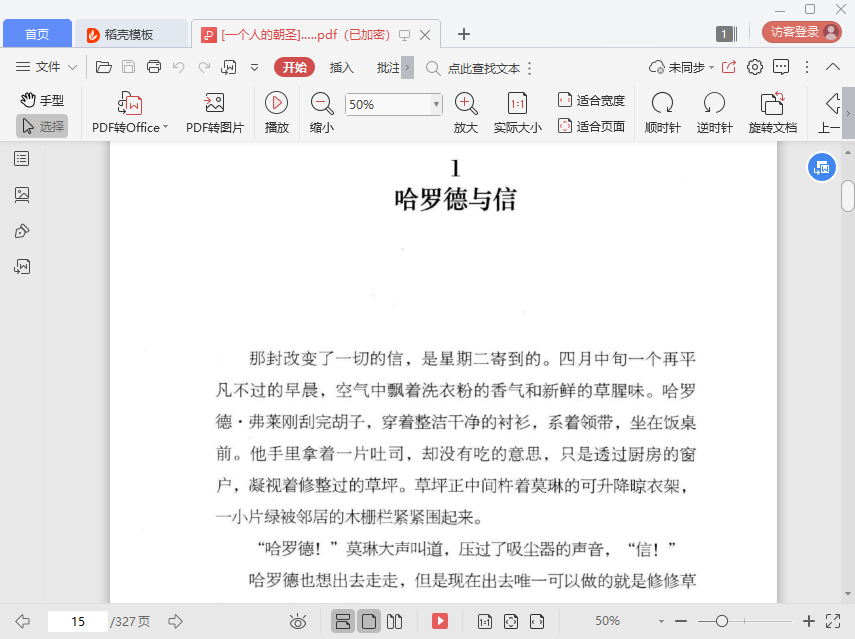Viewport: 855px width, 639px height.
Task: Toggle eye protection mode icon
Action: 298,621
